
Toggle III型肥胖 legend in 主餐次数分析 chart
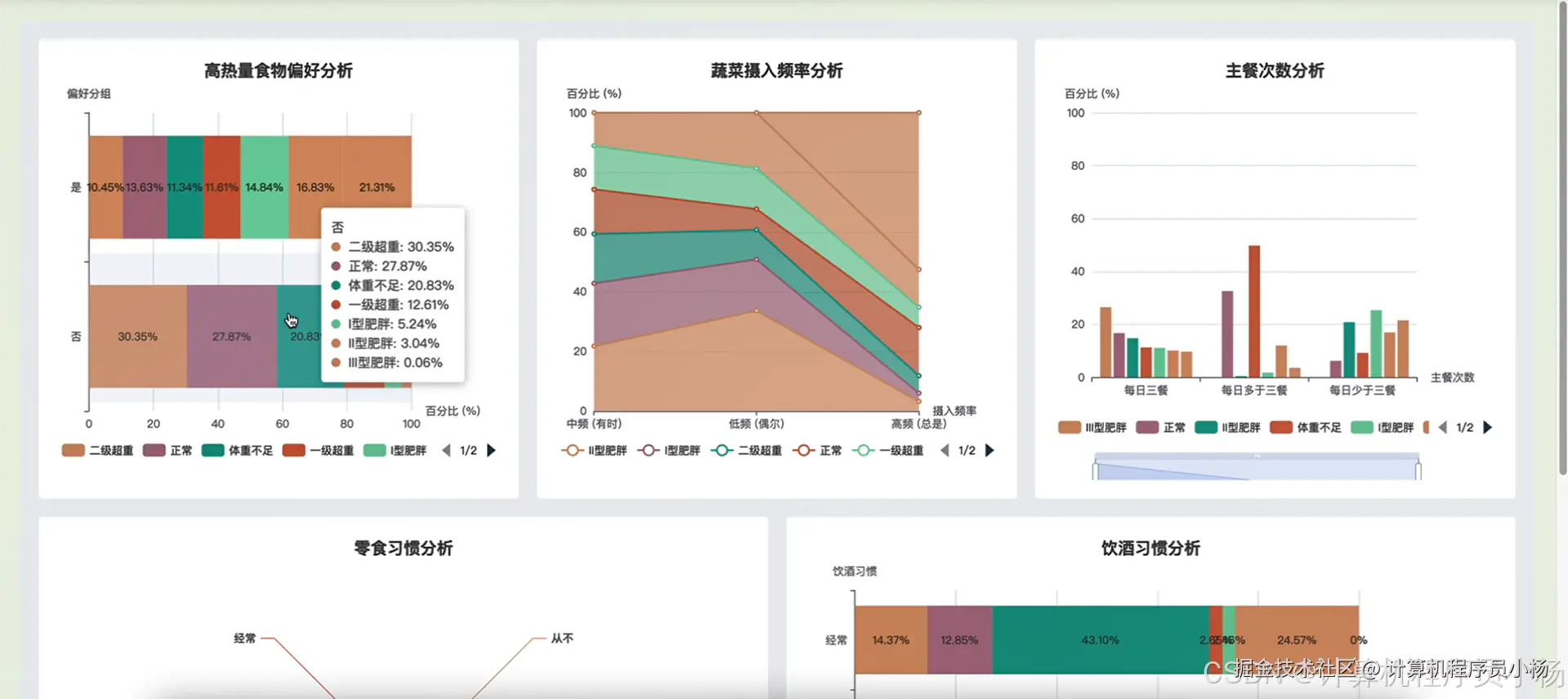pos(1092,428)
